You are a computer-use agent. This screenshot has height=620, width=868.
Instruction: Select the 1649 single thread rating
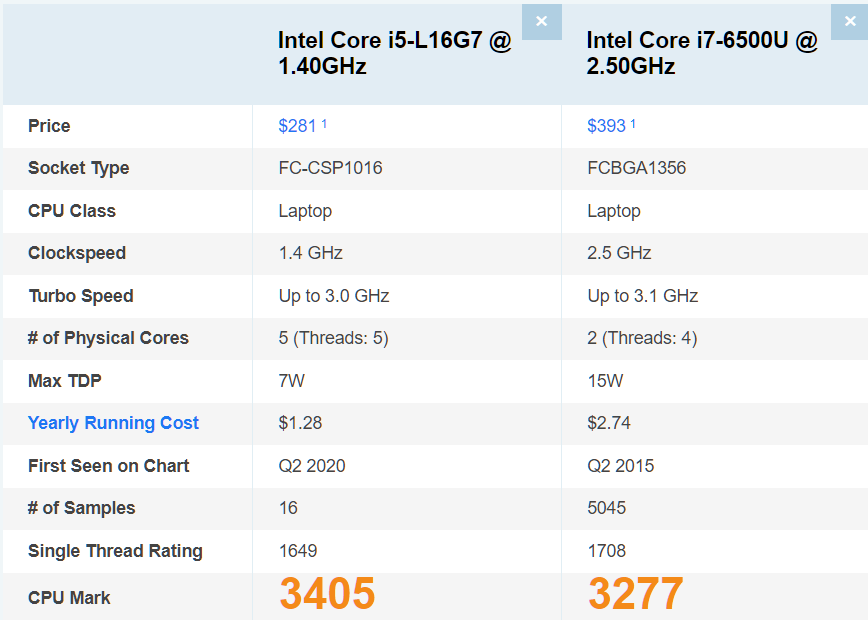[x=298, y=551]
